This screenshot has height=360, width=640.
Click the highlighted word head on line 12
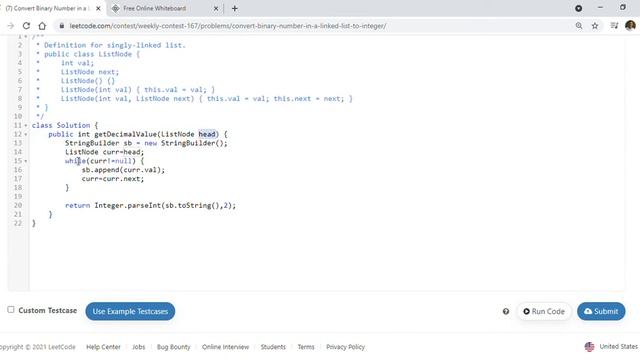207,134
